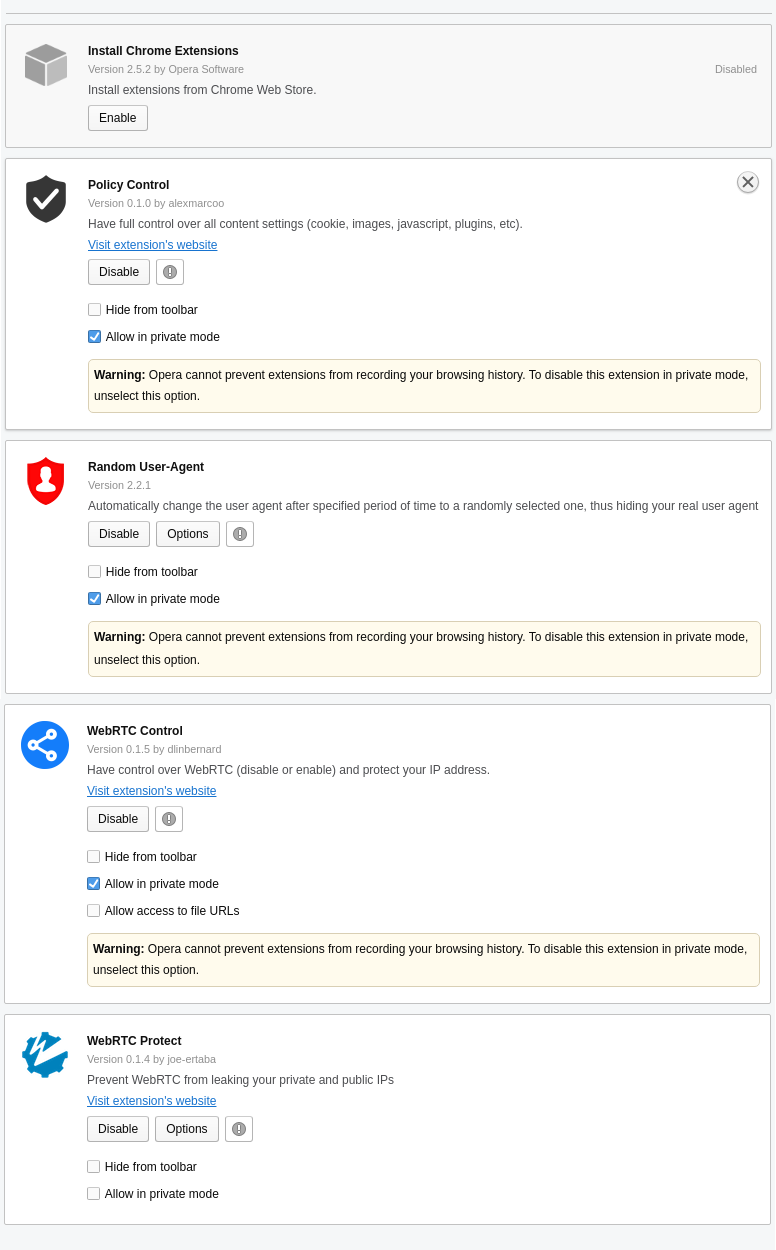Enable Allow access to file URLs for WebRTC Control
776x1250 pixels.
click(x=93, y=910)
